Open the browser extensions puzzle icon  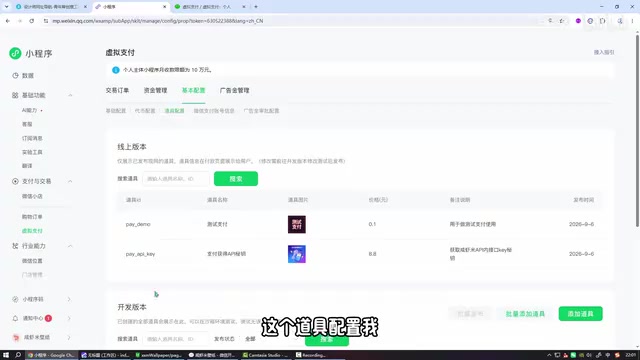(x=602, y=21)
